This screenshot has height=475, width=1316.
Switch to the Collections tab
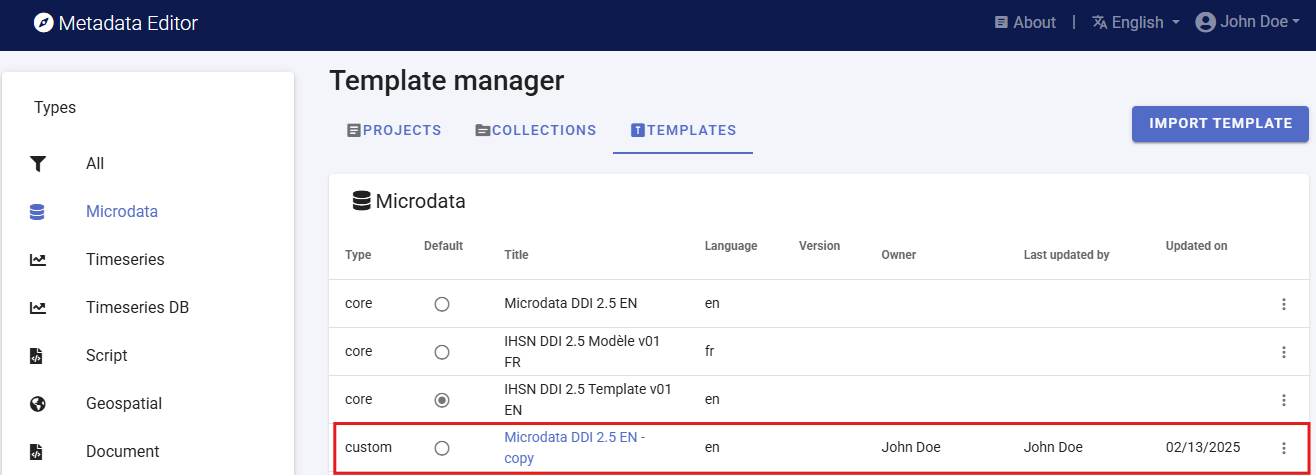[536, 130]
